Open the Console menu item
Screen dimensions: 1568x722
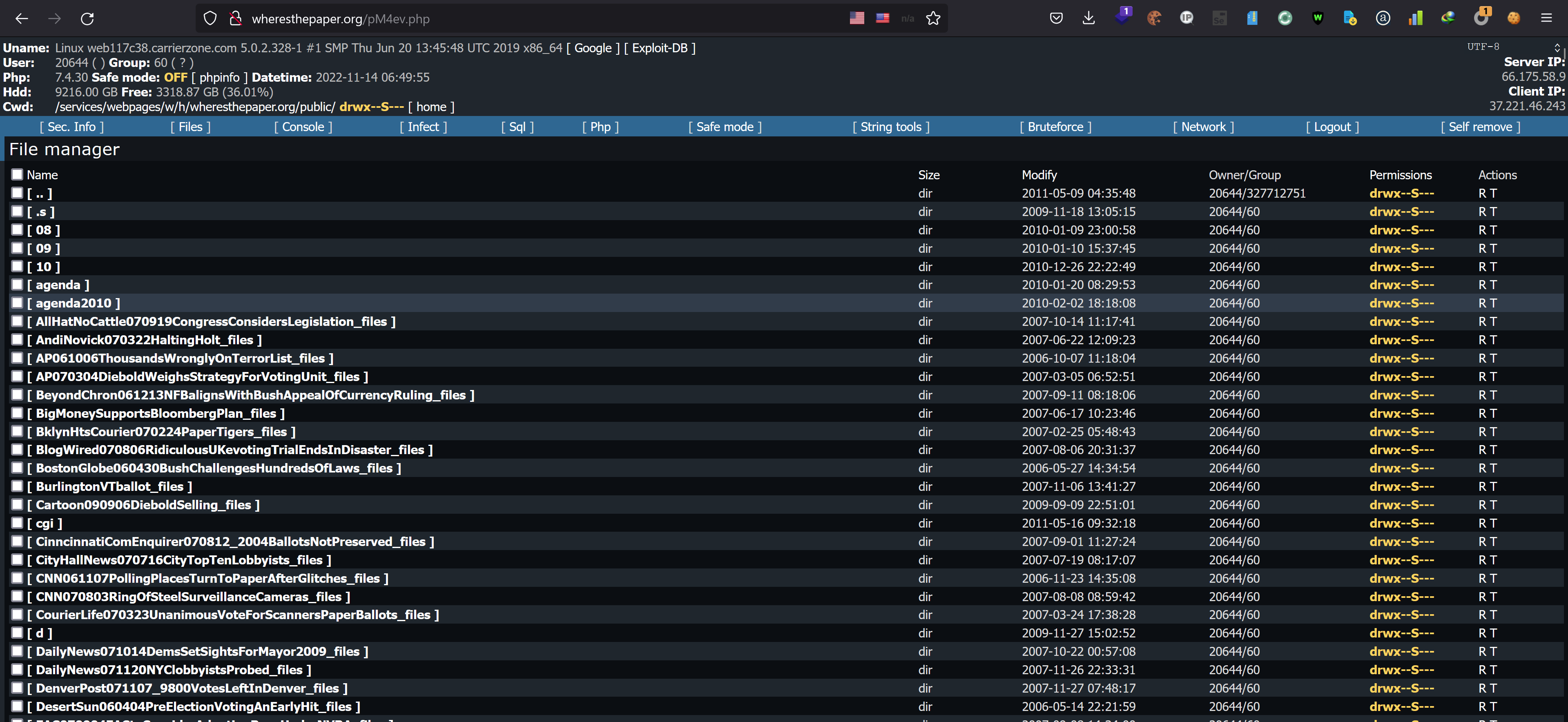[303, 127]
